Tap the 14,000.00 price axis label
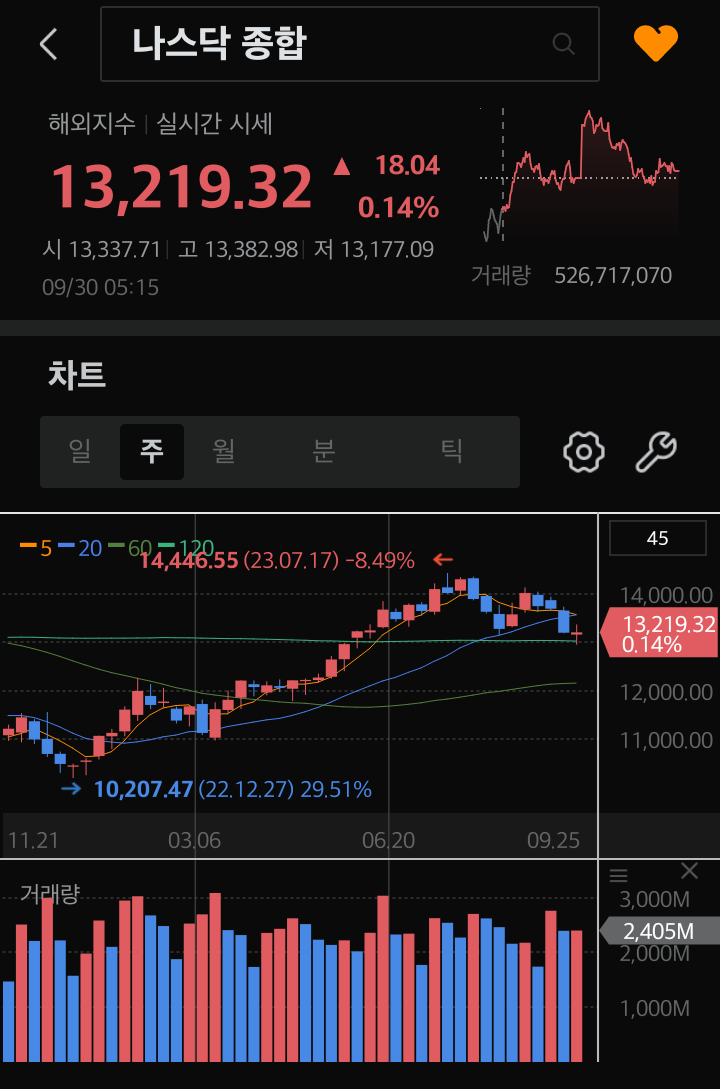The height and width of the screenshot is (1089, 720). pyautogui.click(x=666, y=595)
